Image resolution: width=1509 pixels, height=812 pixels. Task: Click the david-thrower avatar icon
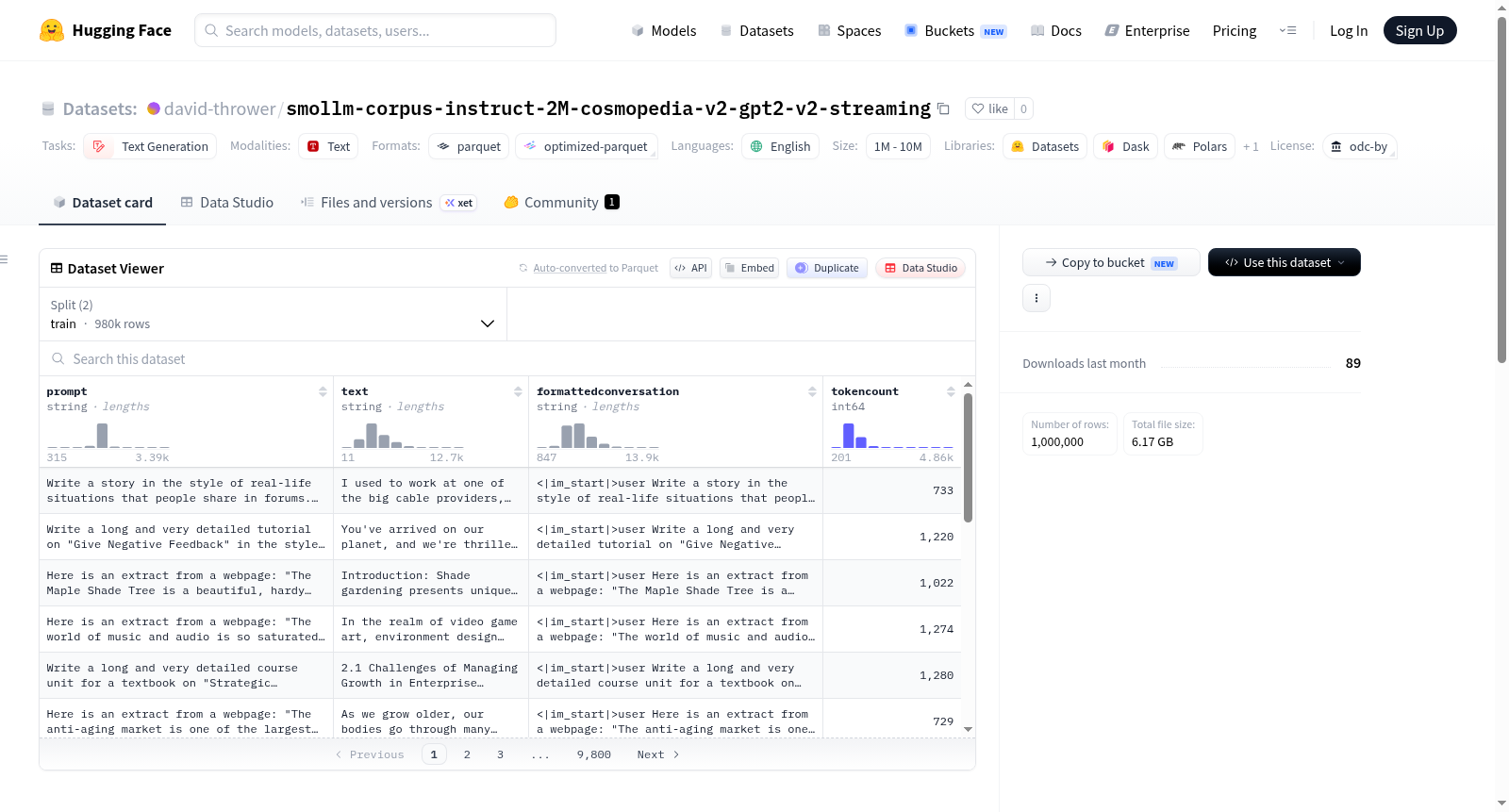(x=154, y=108)
